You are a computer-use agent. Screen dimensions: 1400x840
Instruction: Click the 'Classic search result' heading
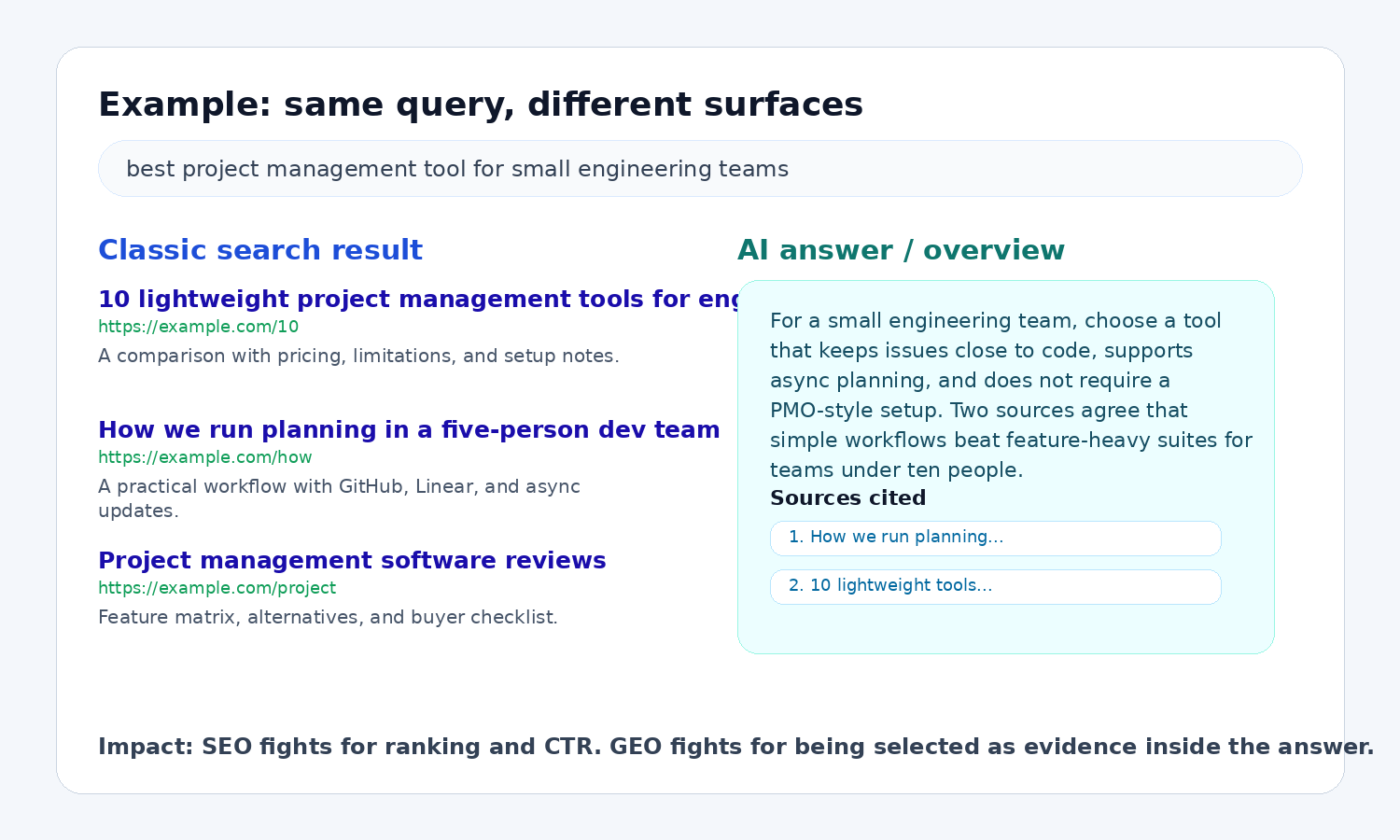click(x=260, y=250)
